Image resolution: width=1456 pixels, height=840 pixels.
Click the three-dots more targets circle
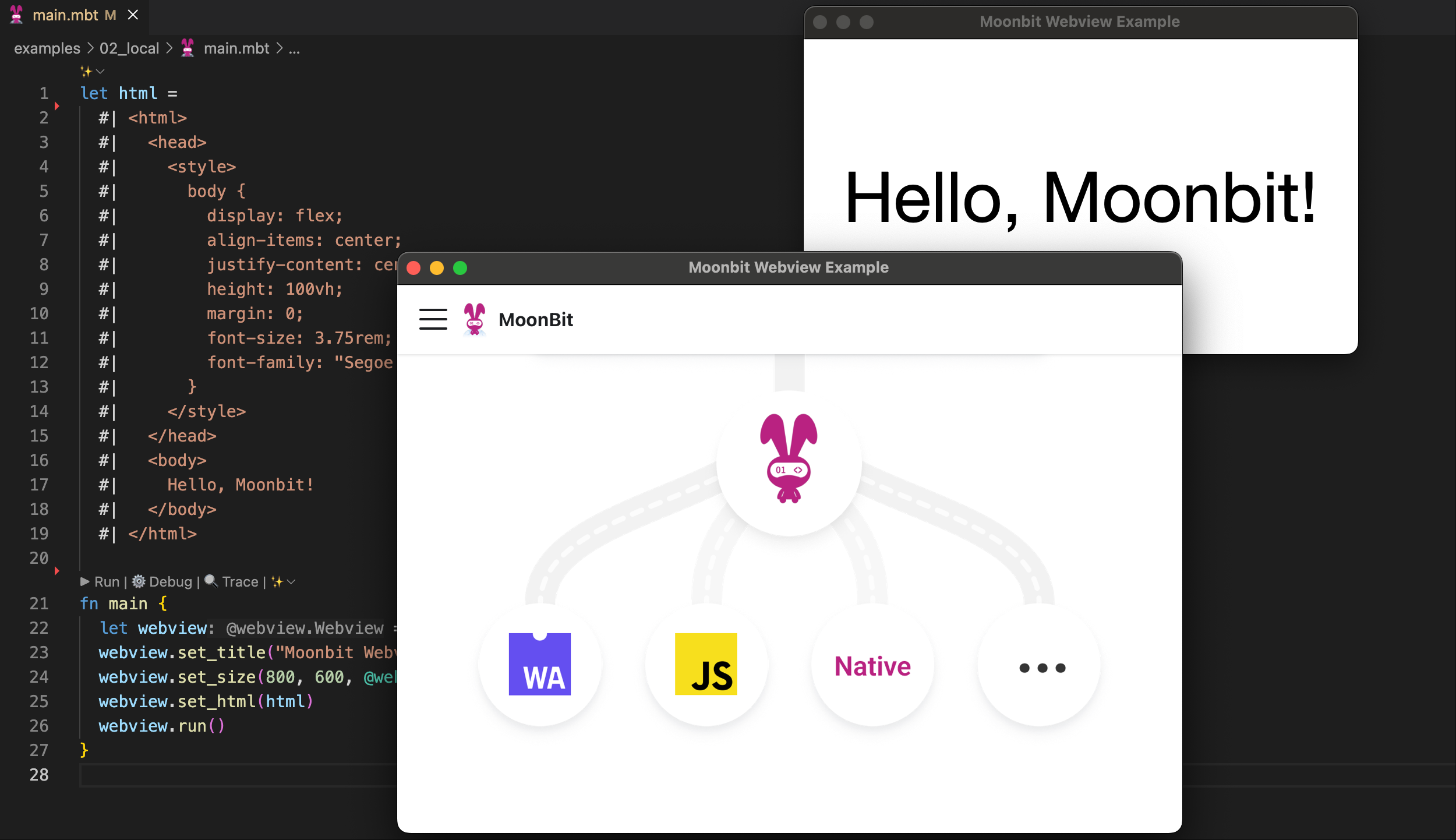coord(1042,668)
